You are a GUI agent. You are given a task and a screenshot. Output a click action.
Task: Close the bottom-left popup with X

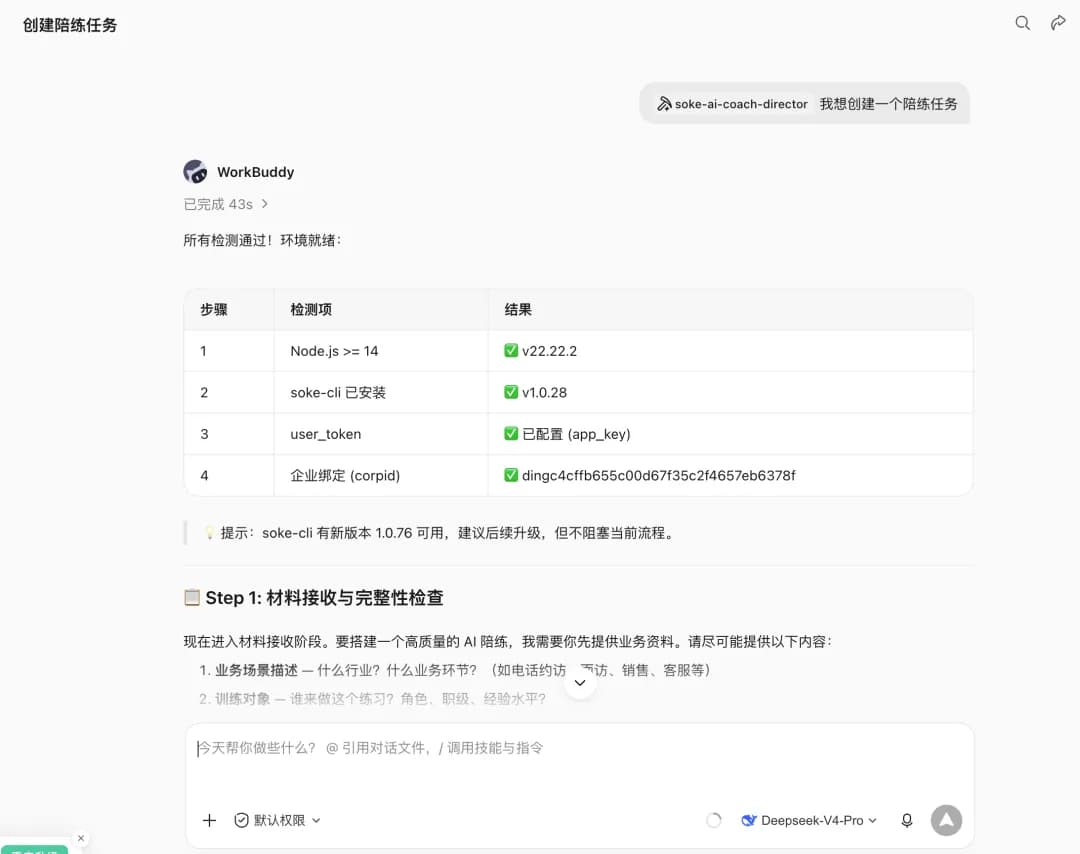click(x=81, y=838)
